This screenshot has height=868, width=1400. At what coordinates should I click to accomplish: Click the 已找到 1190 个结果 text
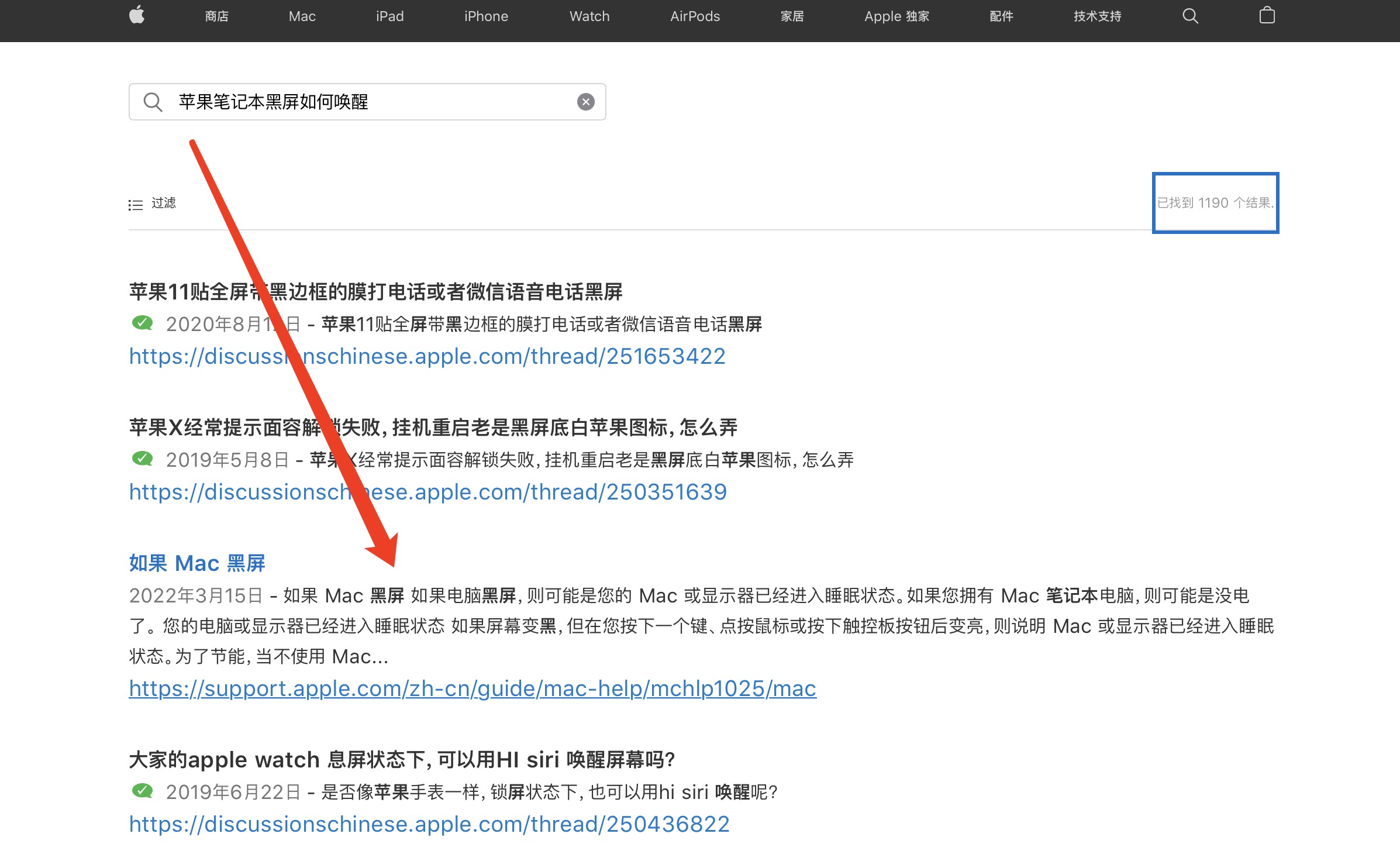(1215, 203)
